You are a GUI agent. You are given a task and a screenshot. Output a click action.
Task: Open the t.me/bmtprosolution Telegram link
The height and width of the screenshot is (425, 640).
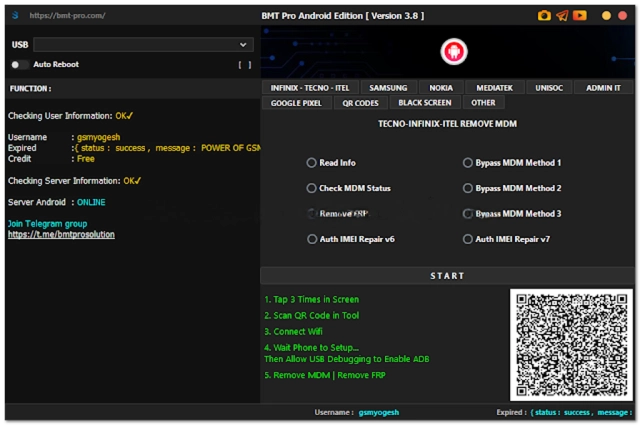(61, 235)
